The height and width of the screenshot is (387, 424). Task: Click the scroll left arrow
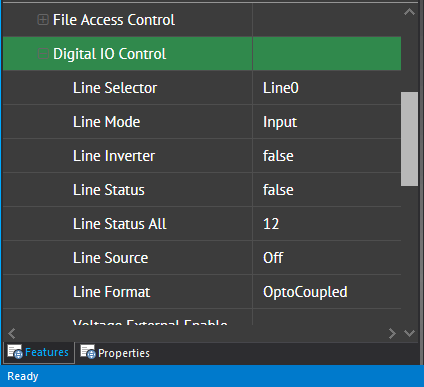click(12, 333)
